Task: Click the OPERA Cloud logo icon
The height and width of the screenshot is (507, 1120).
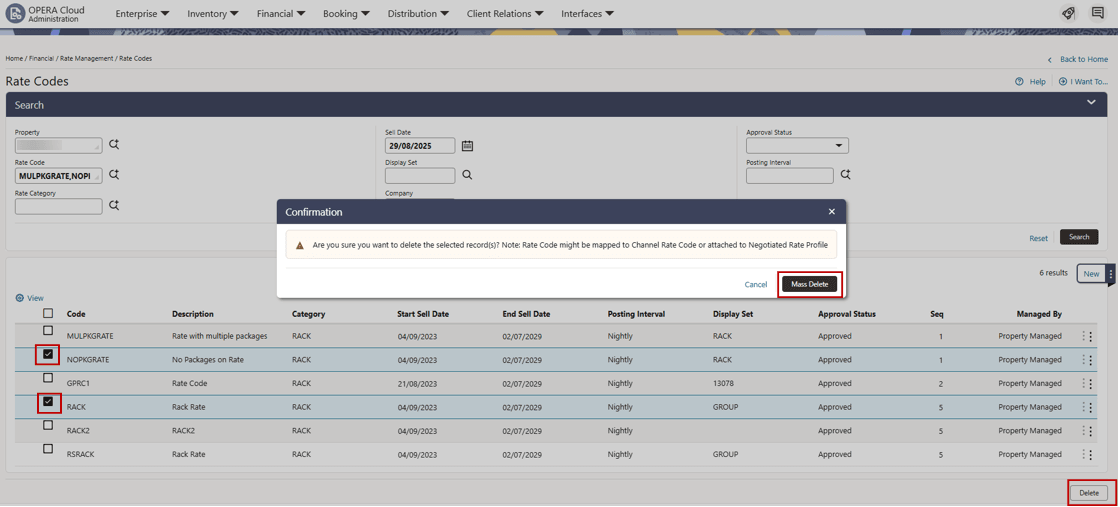Action: (x=14, y=14)
